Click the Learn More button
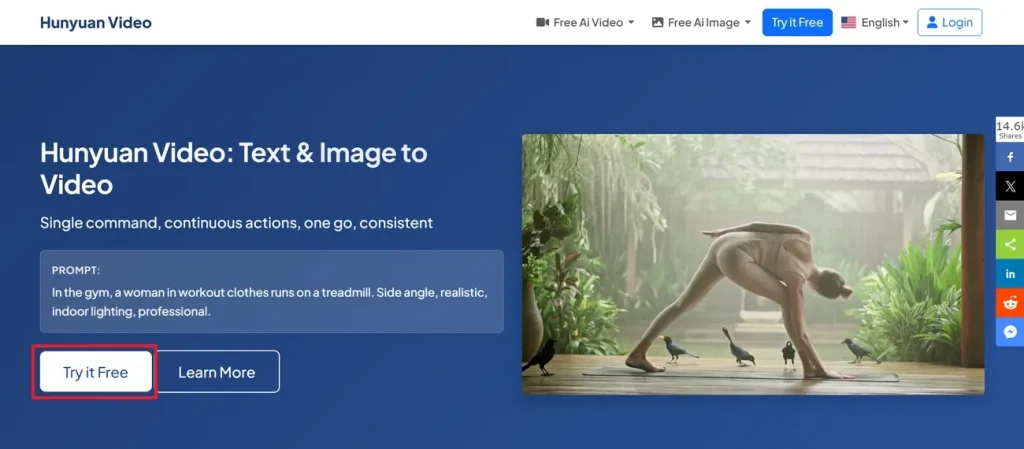This screenshot has width=1024, height=449. (x=217, y=372)
